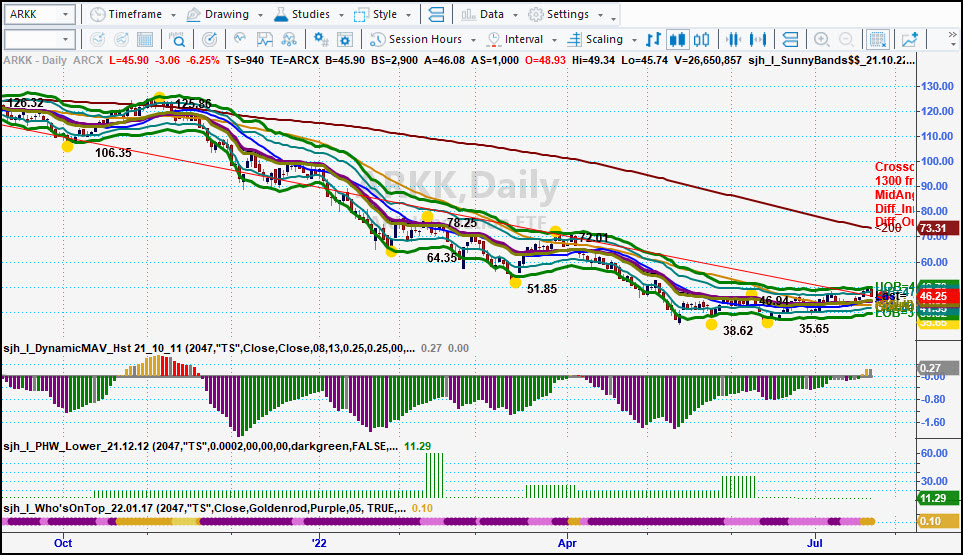Screen dimensions: 963x555
Task: Click the 38.62 swing low label
Action: pyautogui.click(x=738, y=331)
